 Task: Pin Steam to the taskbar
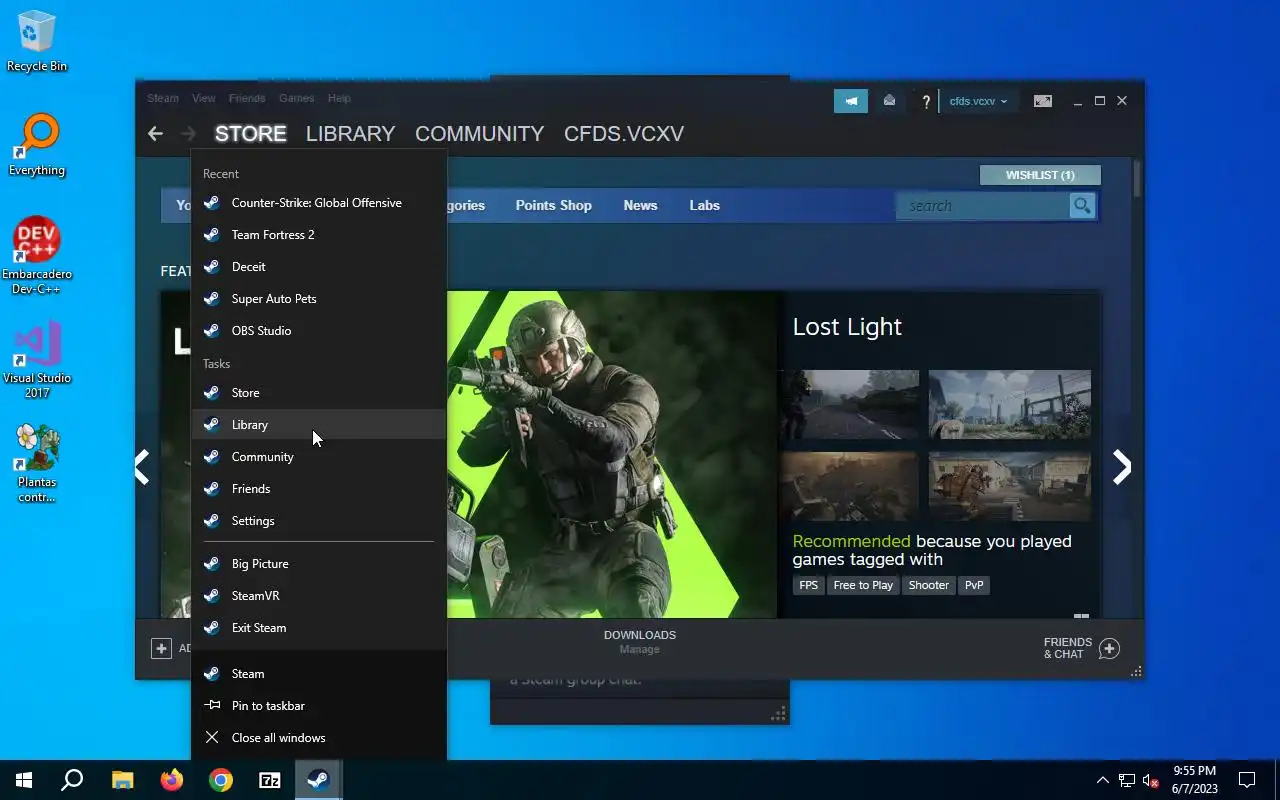coord(318,706)
